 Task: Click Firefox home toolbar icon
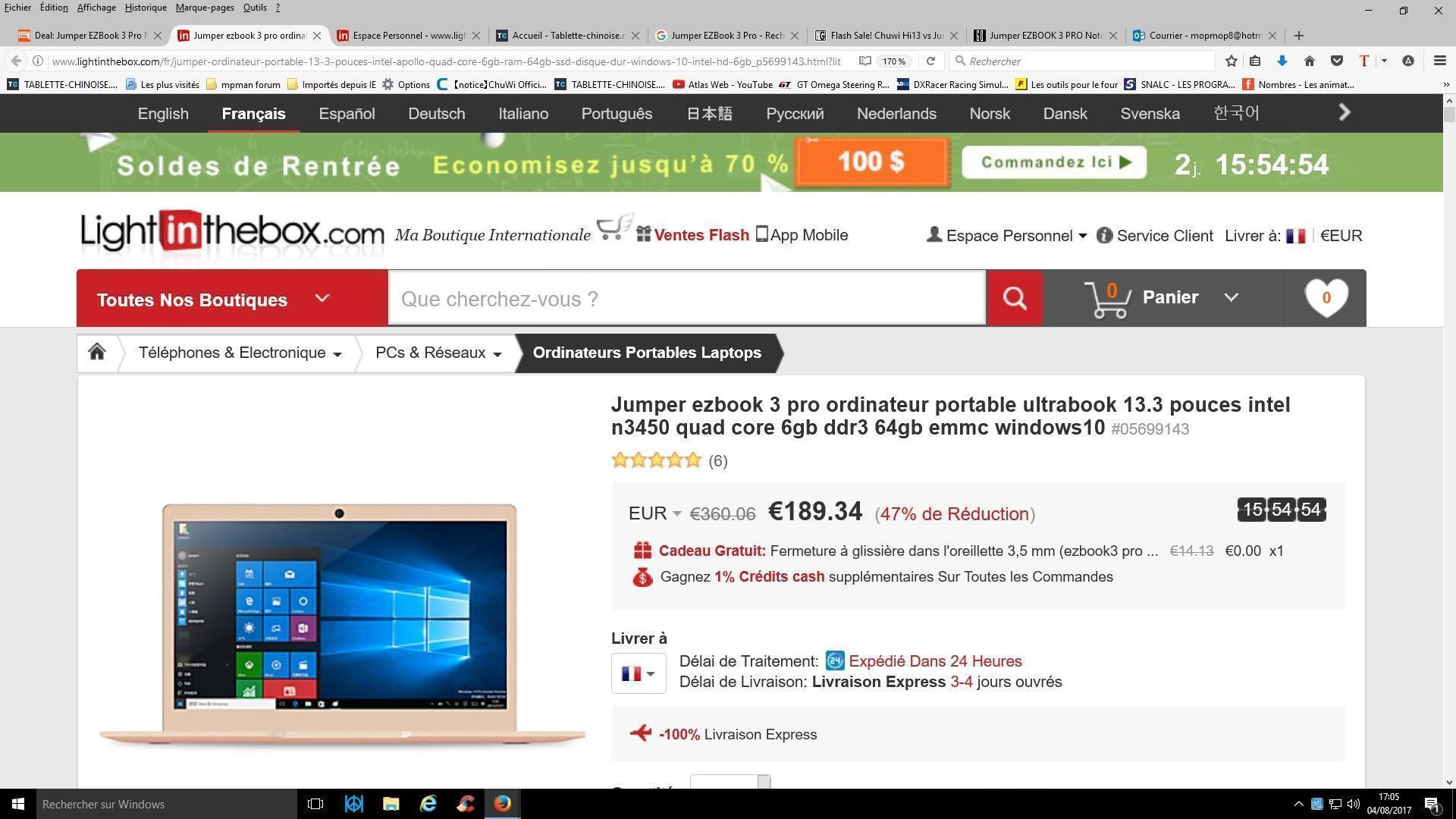coord(1309,61)
